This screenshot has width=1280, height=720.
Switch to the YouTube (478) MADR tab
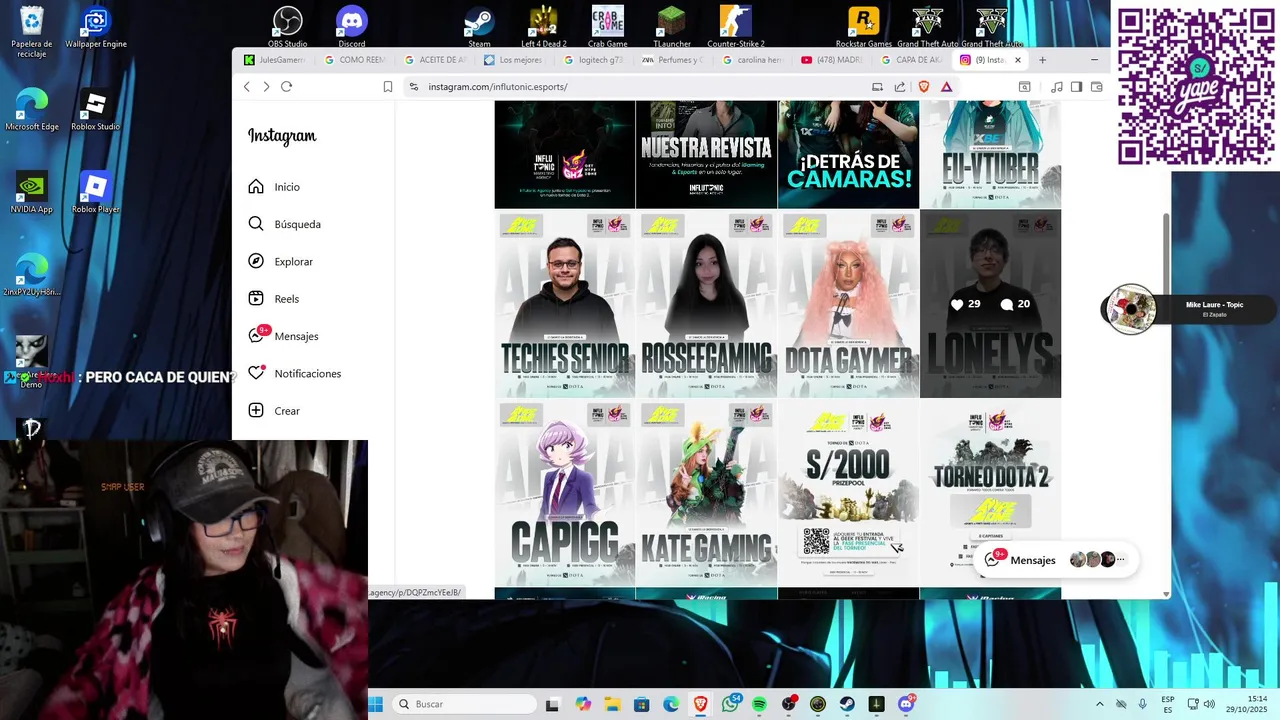point(833,60)
